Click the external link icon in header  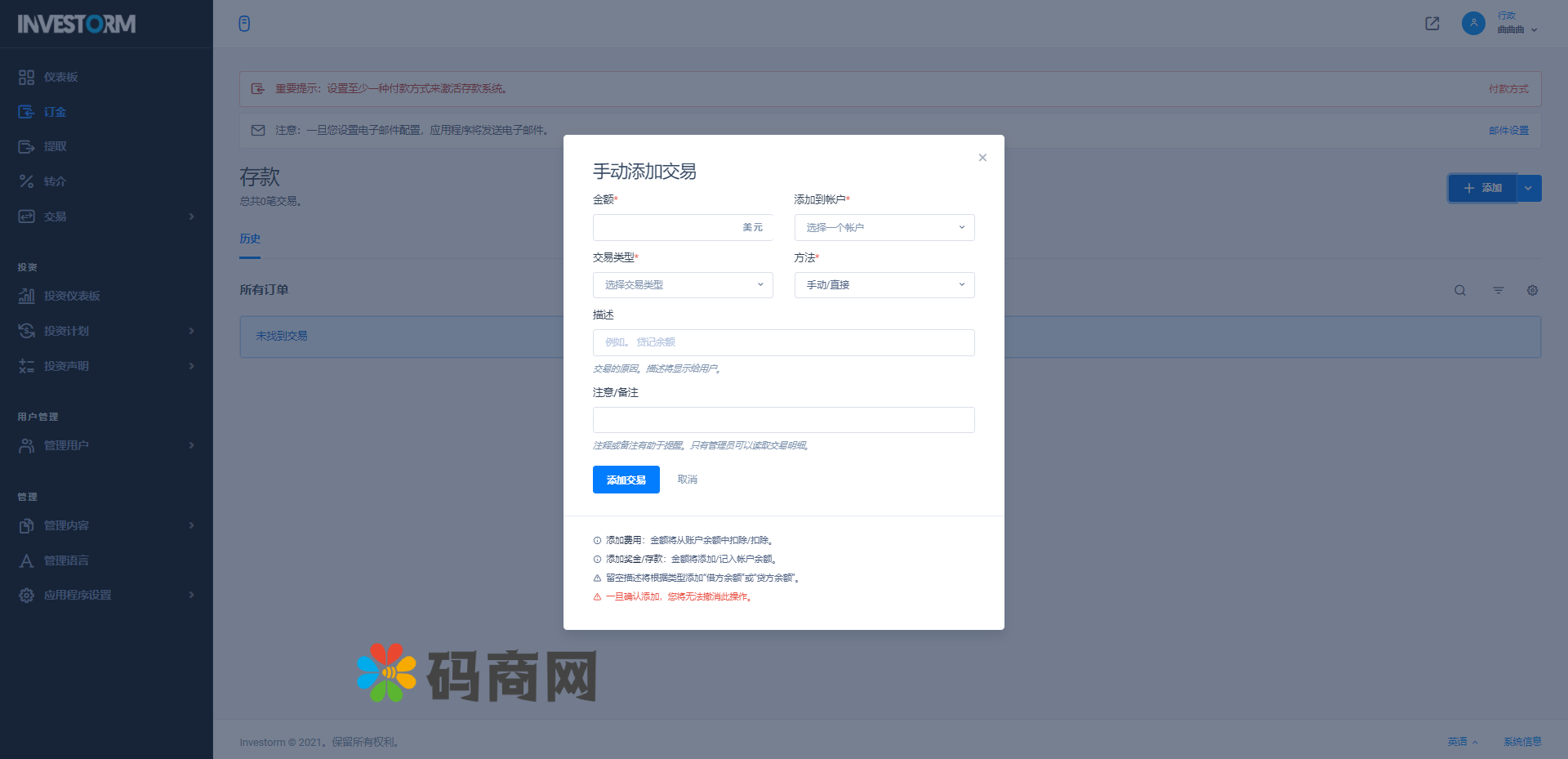(1432, 24)
